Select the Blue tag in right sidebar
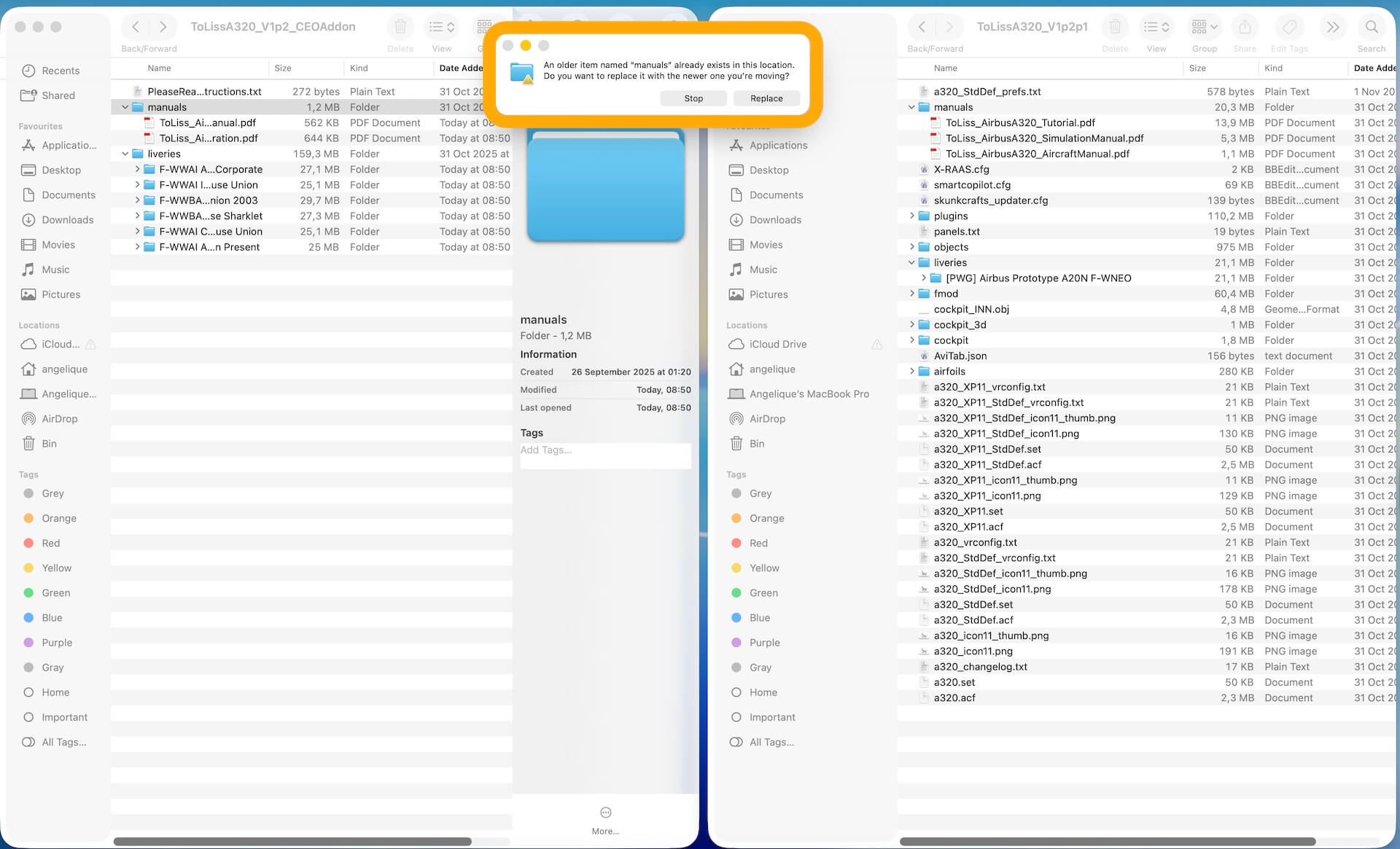Viewport: 1400px width, 849px height. [759, 618]
